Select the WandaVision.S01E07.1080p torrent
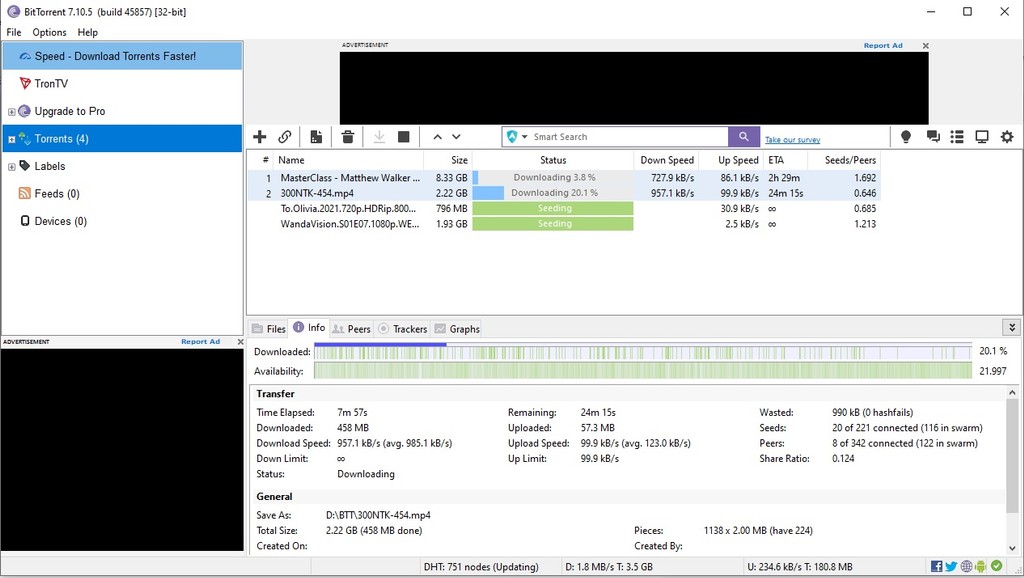 (x=564, y=224)
